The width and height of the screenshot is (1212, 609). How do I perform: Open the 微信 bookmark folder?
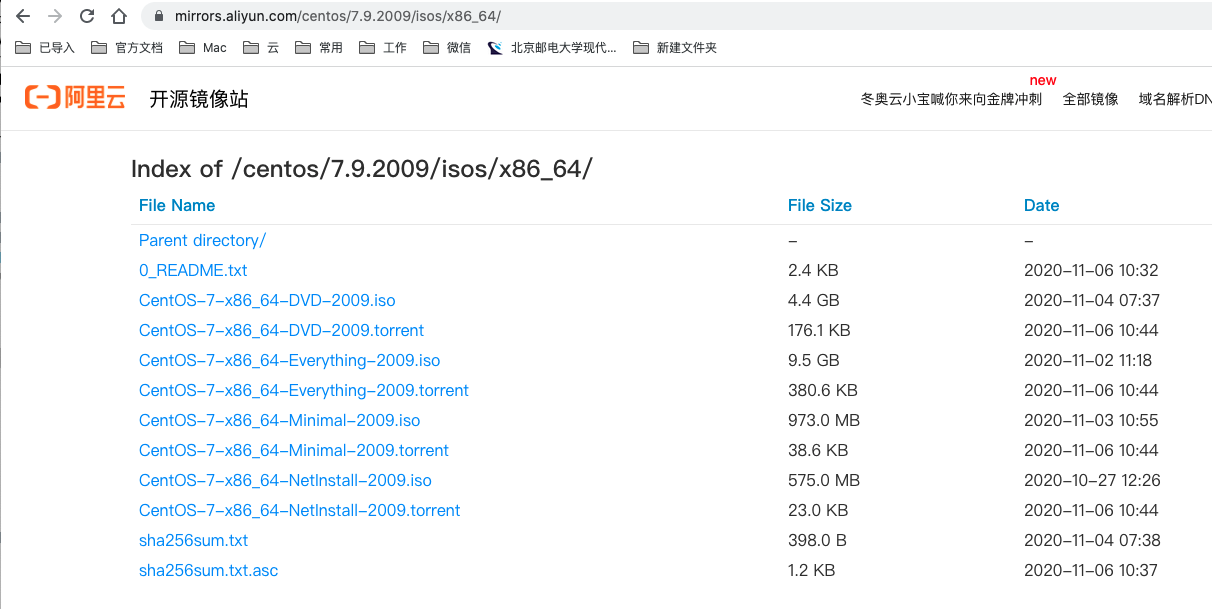point(447,47)
